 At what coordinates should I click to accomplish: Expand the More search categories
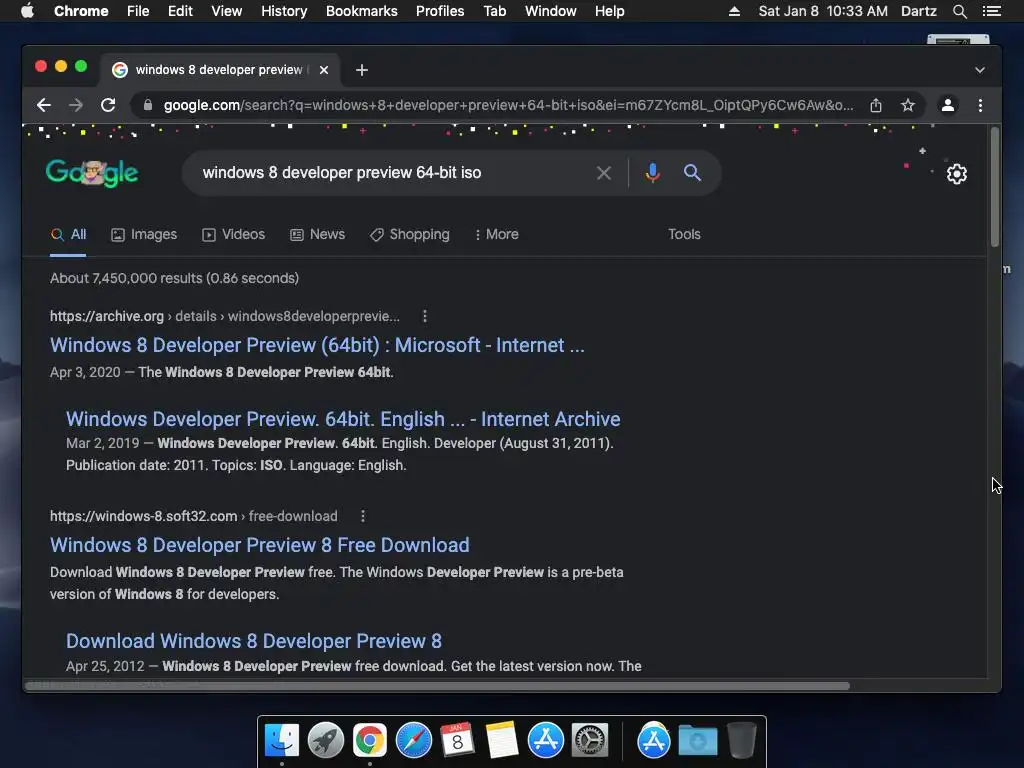tap(496, 234)
